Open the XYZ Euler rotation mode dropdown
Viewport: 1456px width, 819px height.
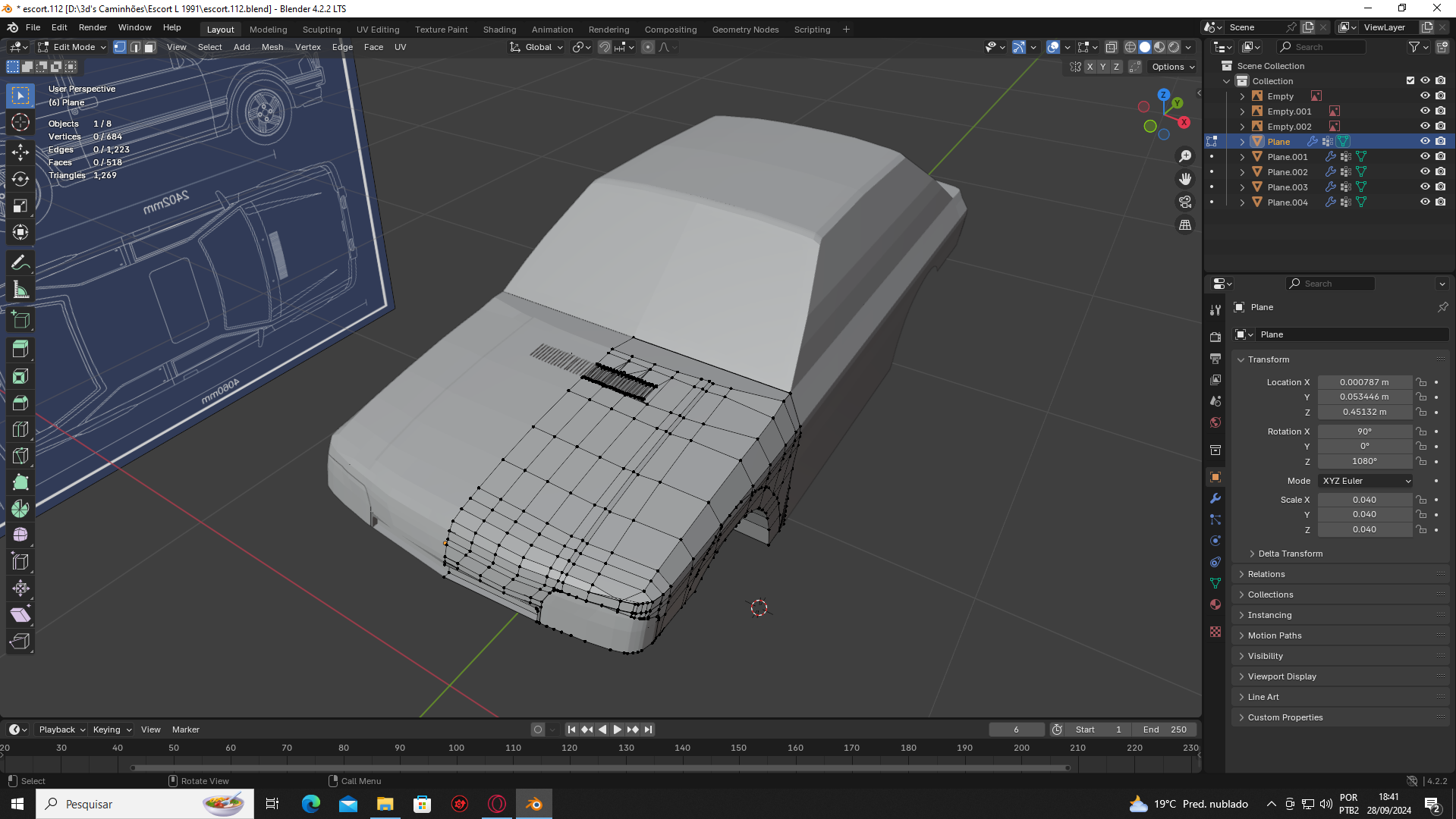click(1366, 481)
